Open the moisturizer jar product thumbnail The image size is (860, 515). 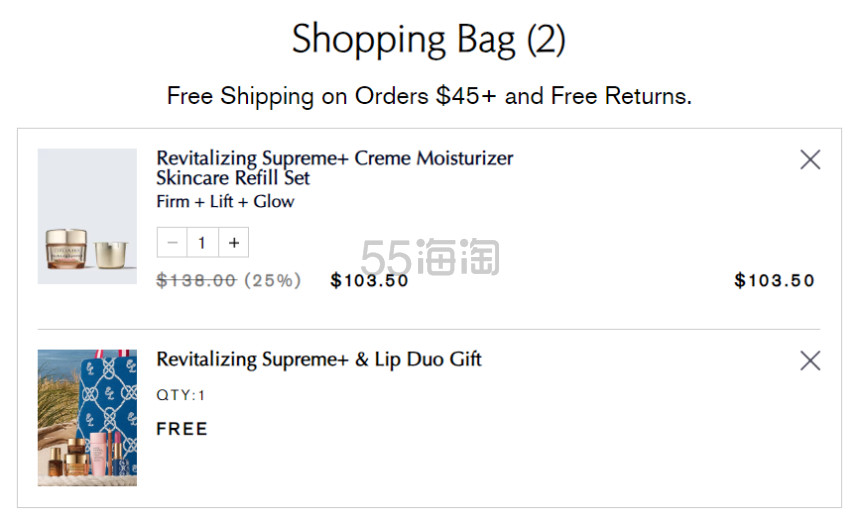pyautogui.click(x=87, y=216)
